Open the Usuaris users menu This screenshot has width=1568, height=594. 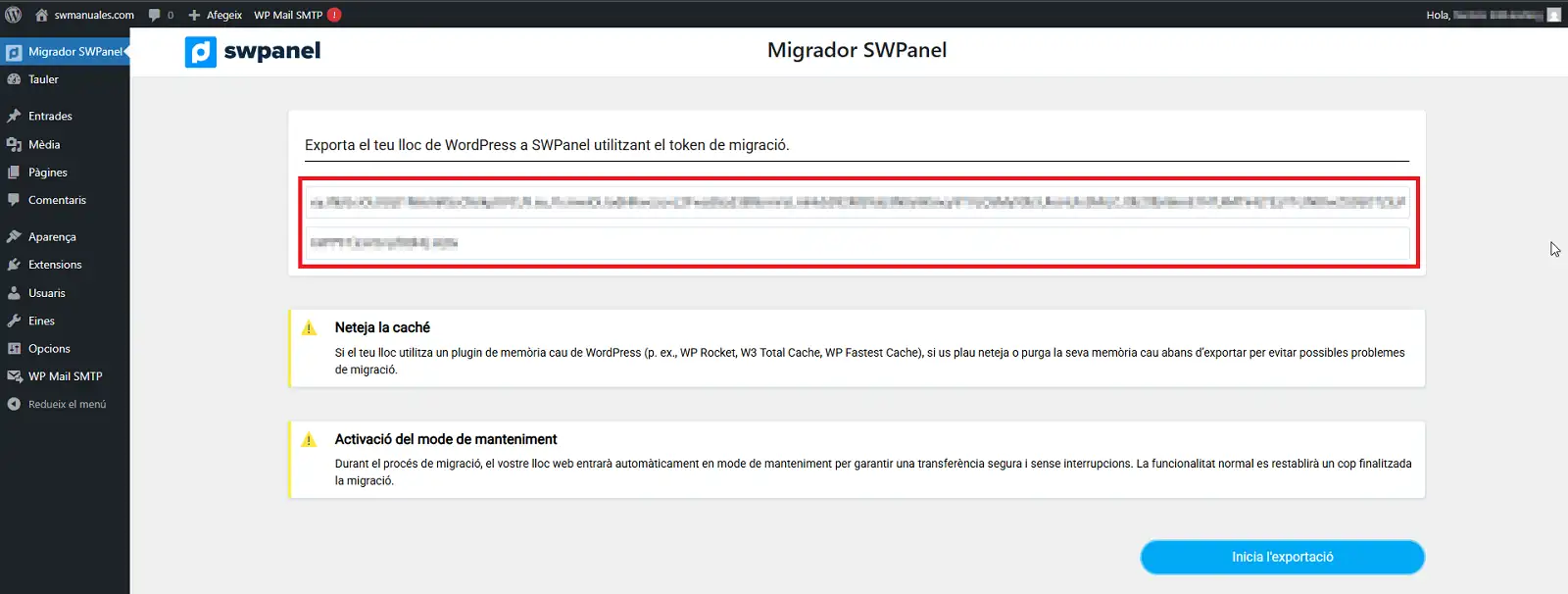[x=46, y=293]
